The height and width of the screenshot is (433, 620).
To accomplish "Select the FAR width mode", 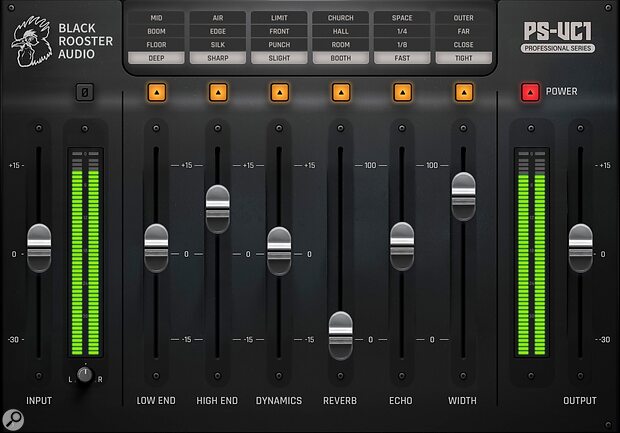I will coord(464,31).
